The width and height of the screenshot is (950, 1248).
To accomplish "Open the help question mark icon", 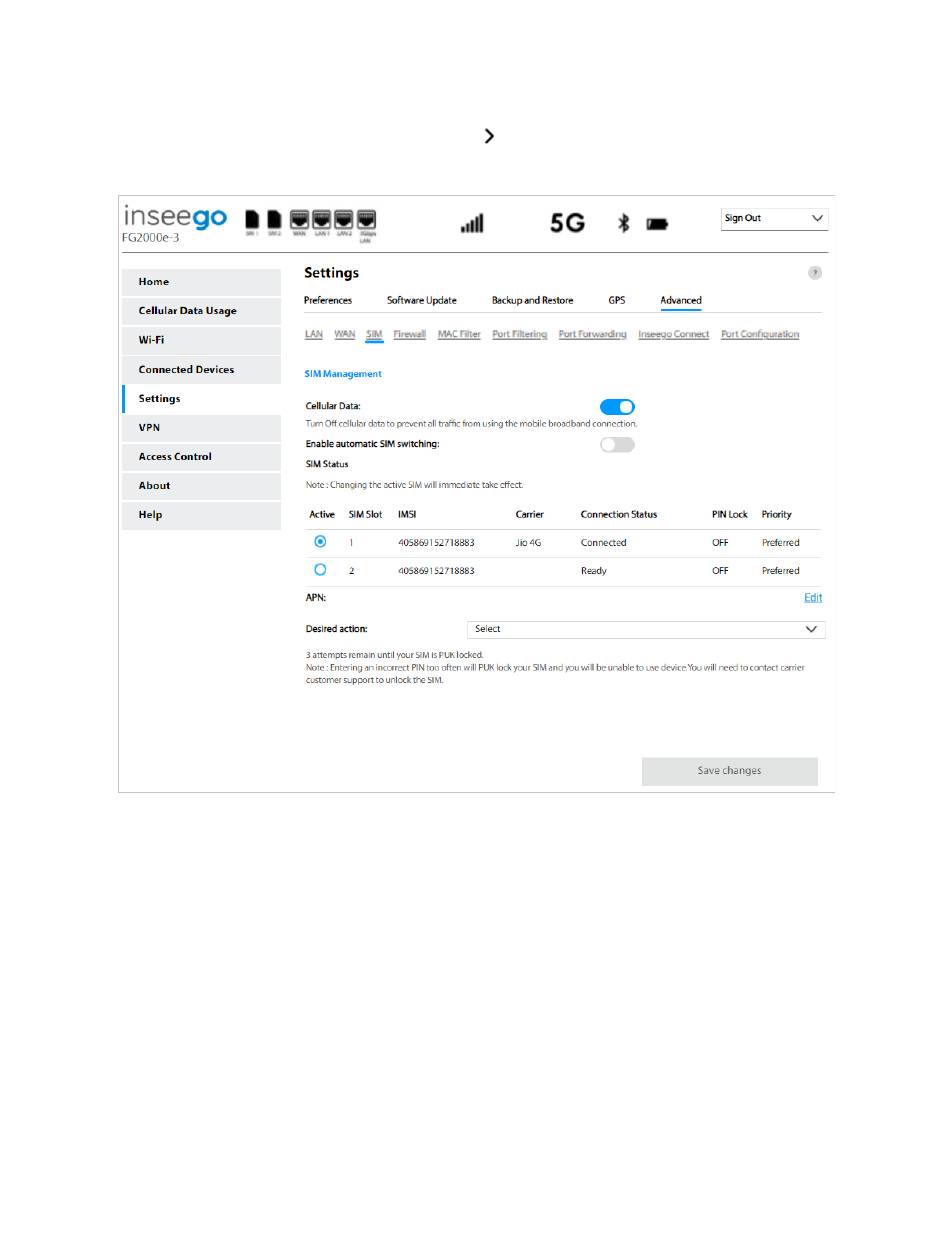I will (x=815, y=273).
